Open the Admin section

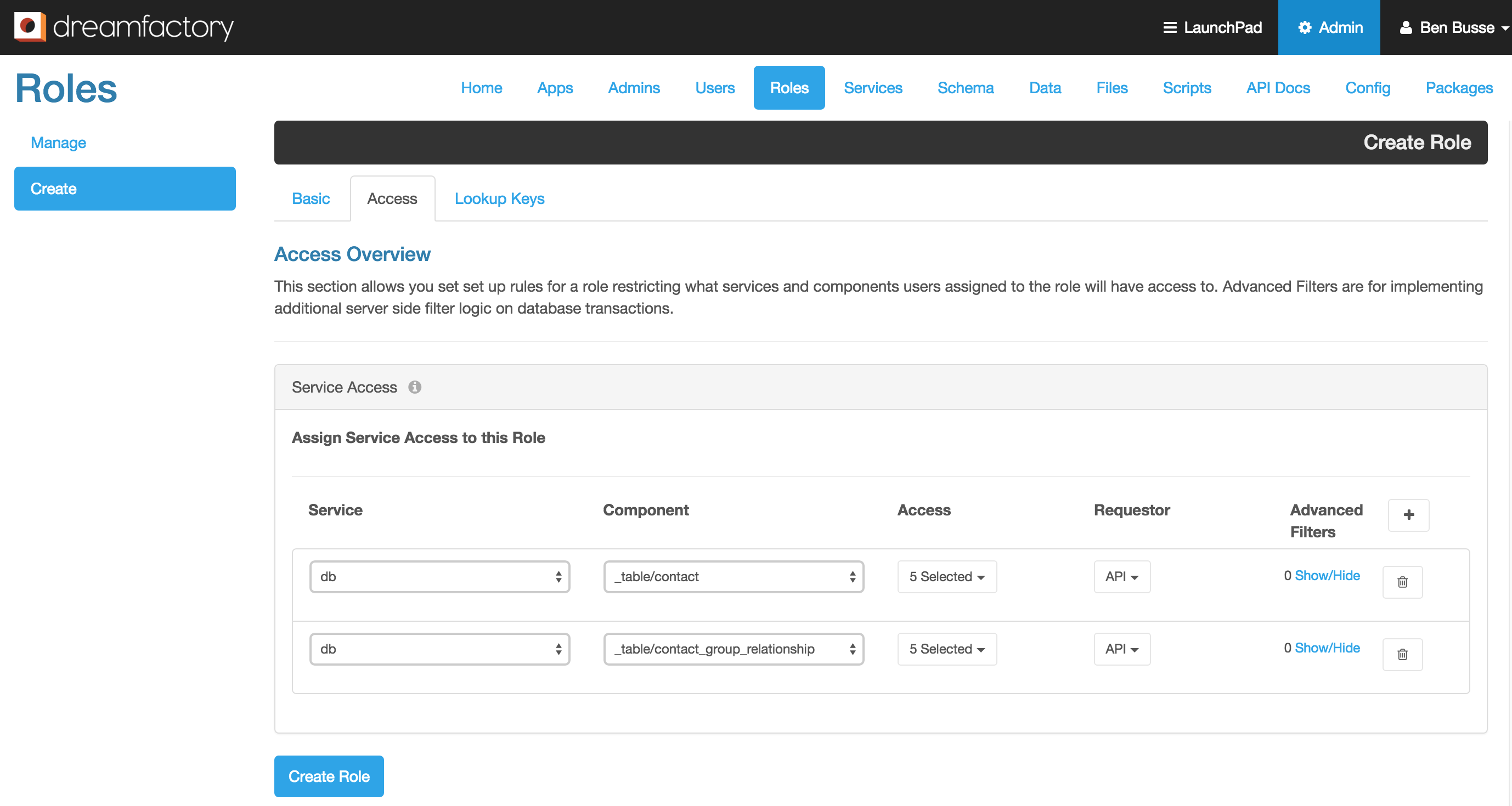click(1329, 27)
